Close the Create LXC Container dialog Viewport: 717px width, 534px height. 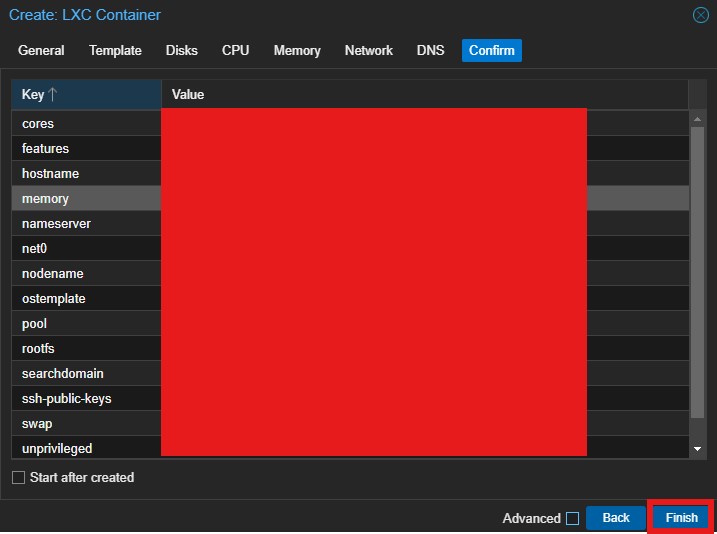click(700, 15)
